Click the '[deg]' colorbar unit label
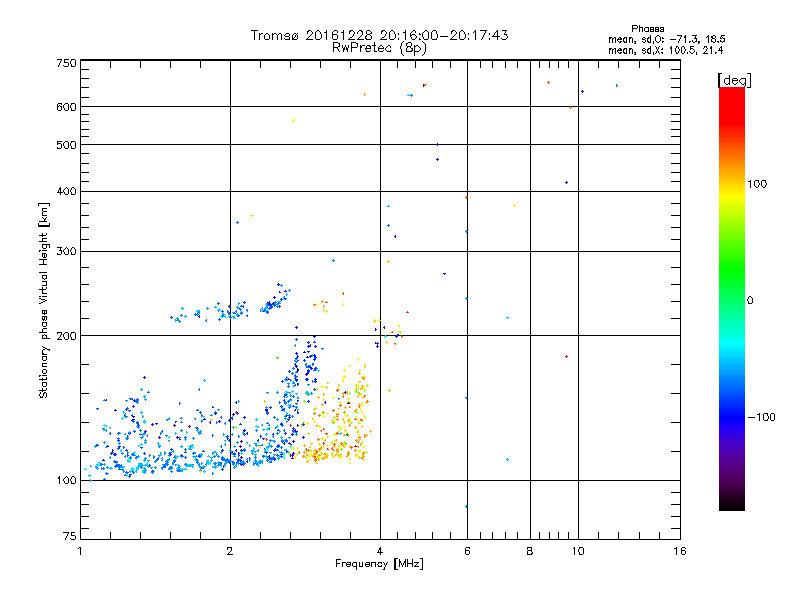The width and height of the screenshot is (800, 600). click(734, 80)
